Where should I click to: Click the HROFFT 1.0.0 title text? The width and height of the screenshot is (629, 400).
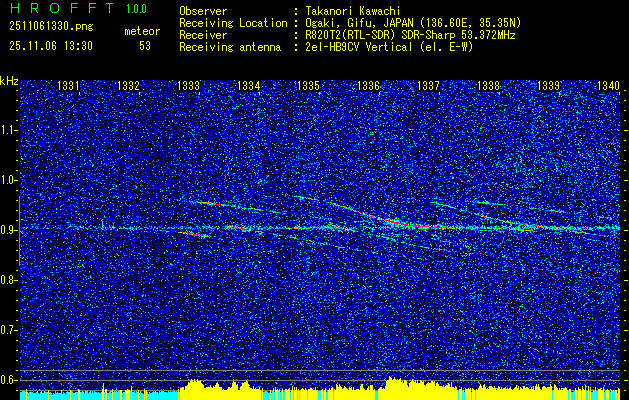(x=79, y=8)
